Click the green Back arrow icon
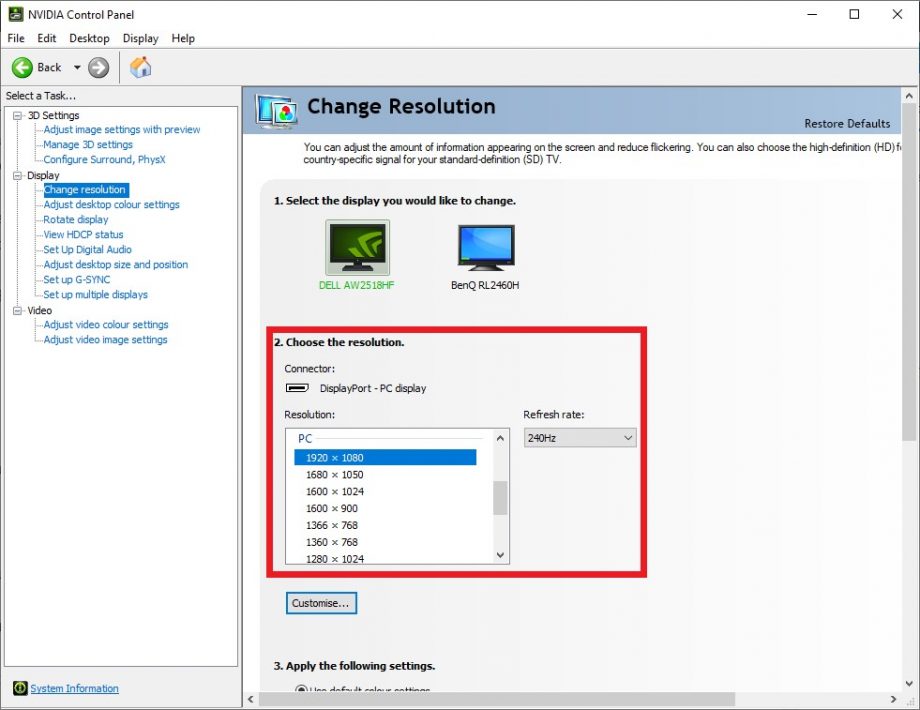The height and width of the screenshot is (710, 920). coord(22,67)
